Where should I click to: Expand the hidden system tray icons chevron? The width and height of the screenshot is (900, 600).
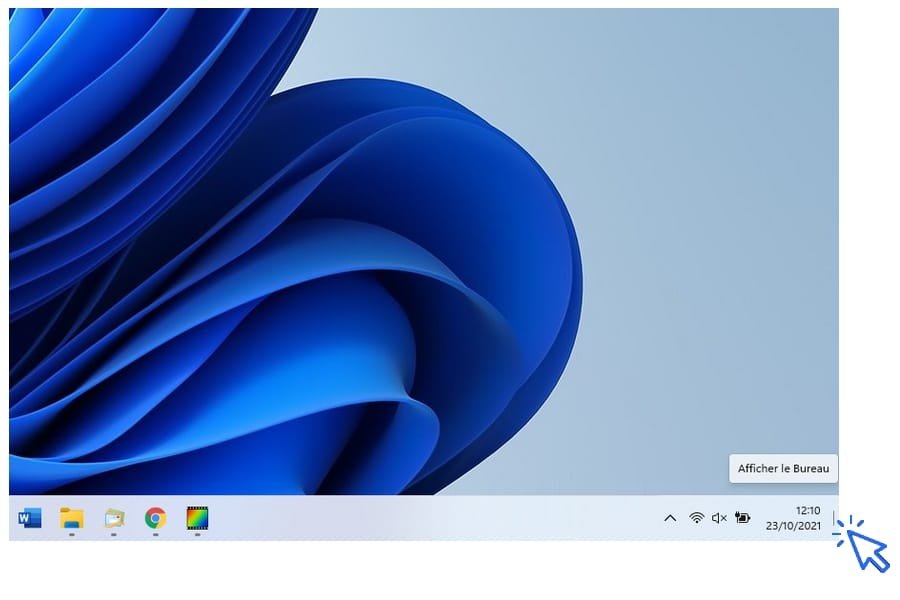pos(670,518)
